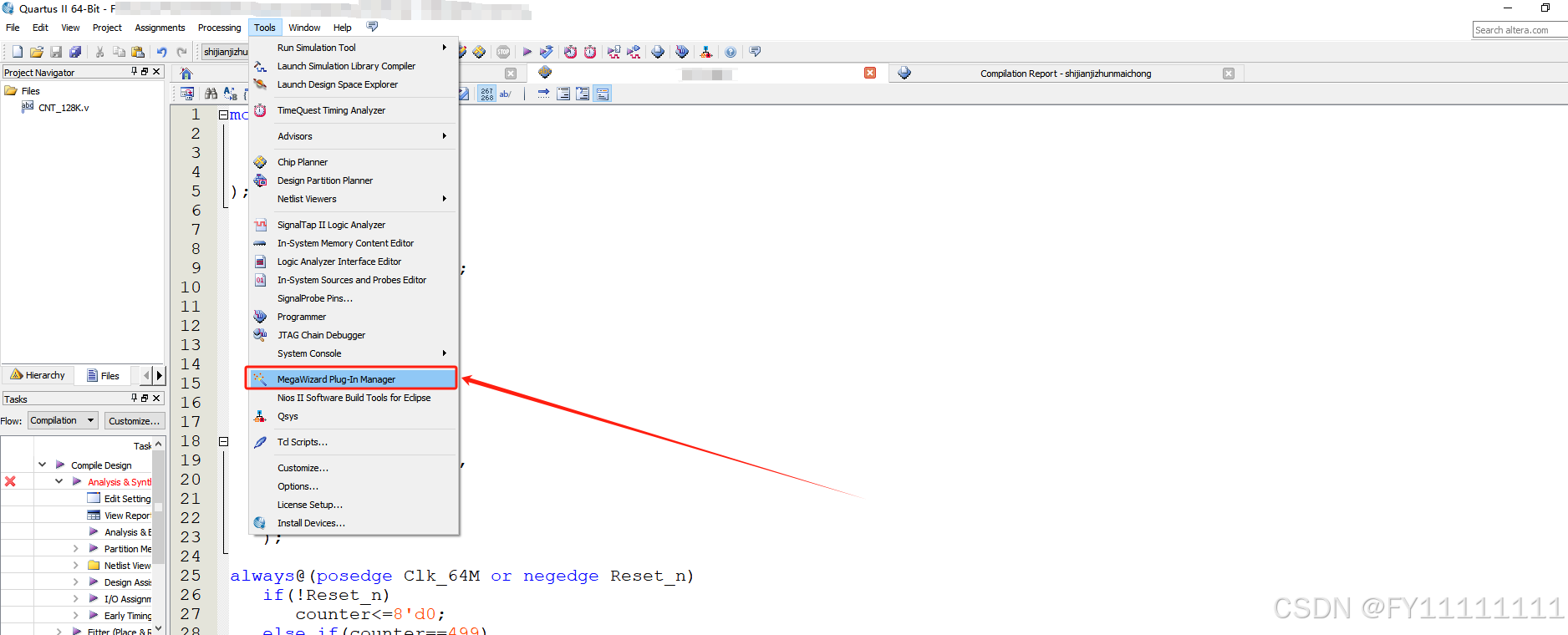
Task: Click the Start Analysis & Synthesis icon
Action: [x=547, y=52]
